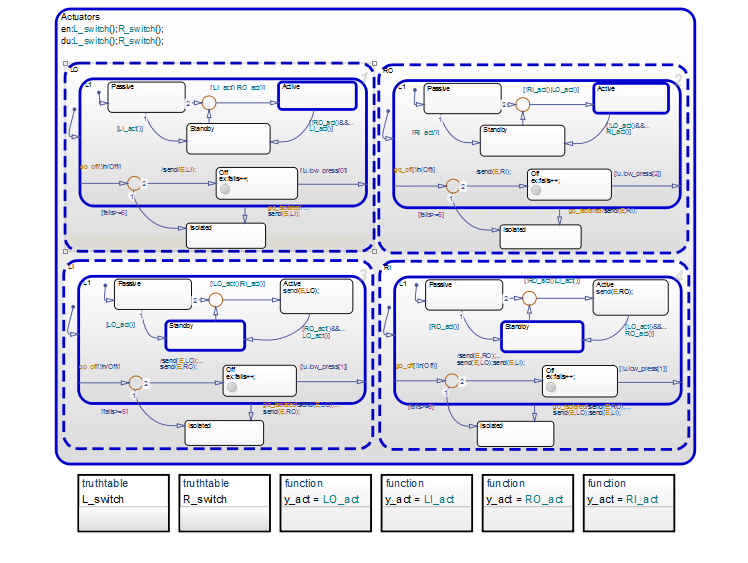Select the highlighted Standby state inside LI
This screenshot has width=748, height=563.
[205, 335]
